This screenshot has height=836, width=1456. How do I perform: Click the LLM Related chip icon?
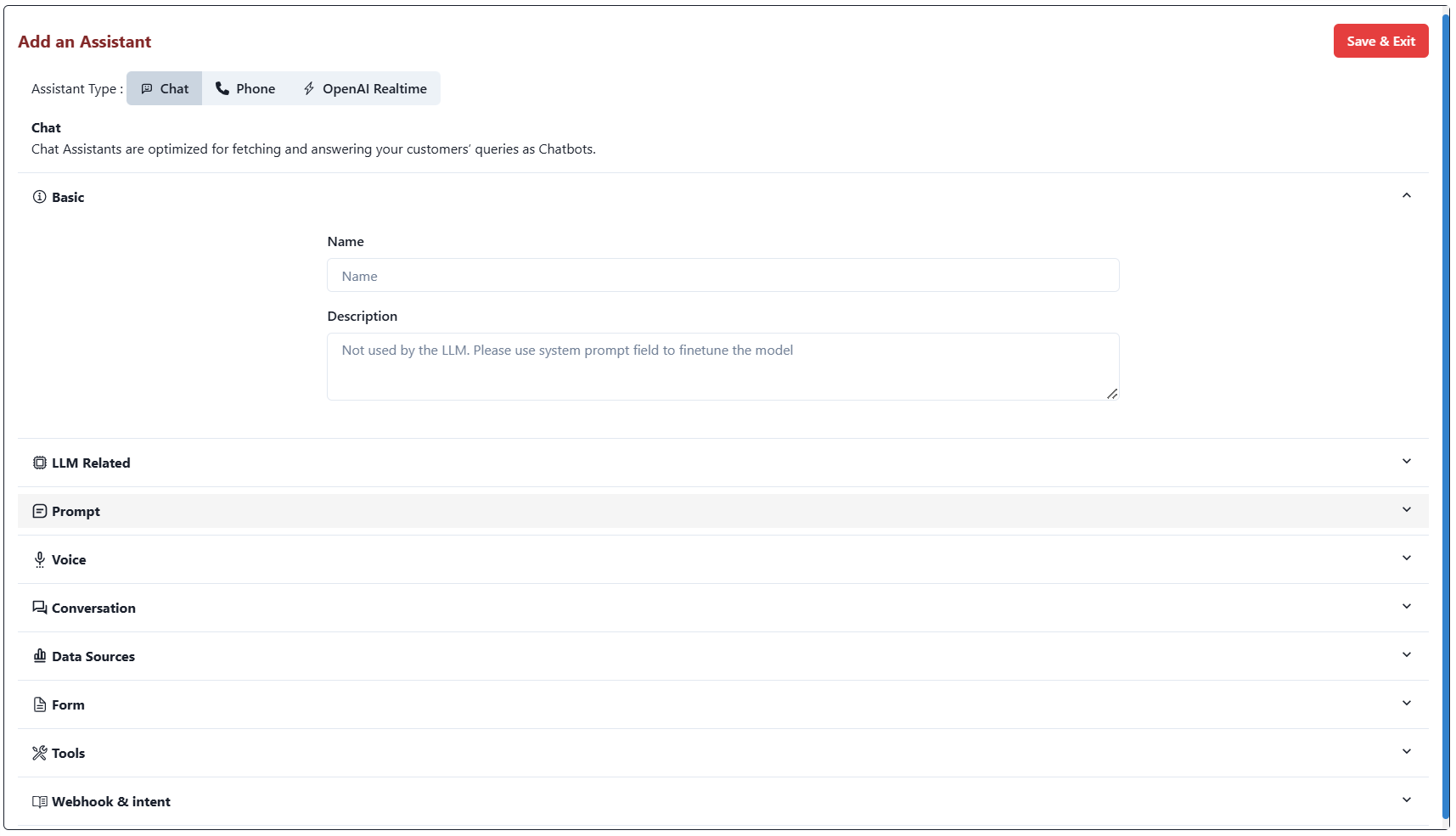[x=39, y=463]
